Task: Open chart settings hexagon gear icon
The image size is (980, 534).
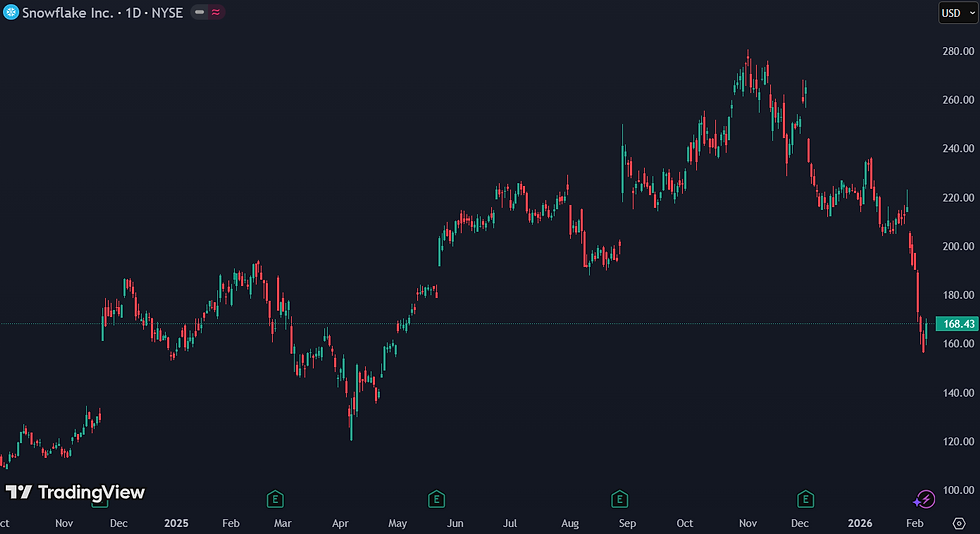Action: [x=959, y=523]
